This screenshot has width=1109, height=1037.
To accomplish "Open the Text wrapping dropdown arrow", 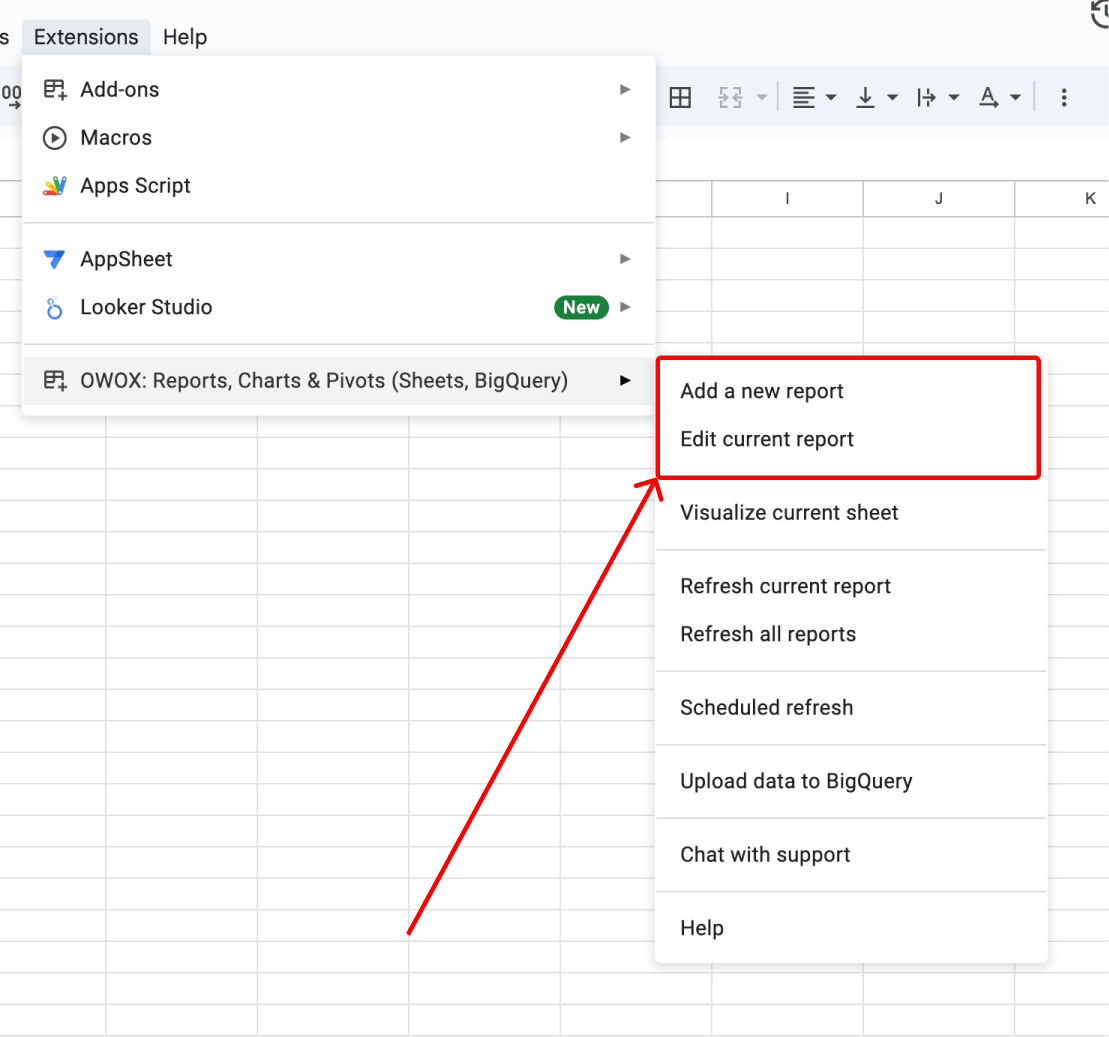I will [954, 98].
